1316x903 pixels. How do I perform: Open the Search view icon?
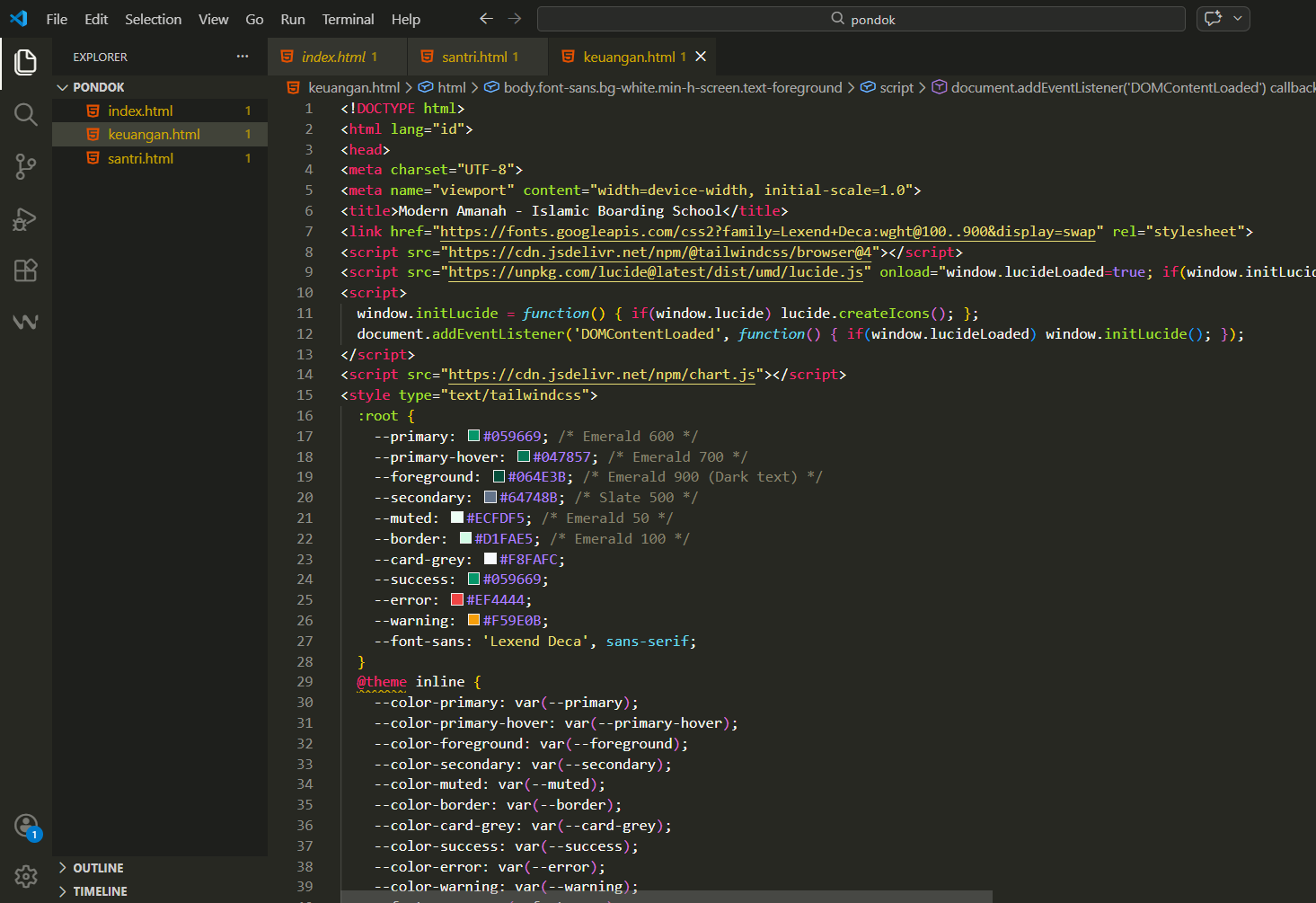(25, 114)
